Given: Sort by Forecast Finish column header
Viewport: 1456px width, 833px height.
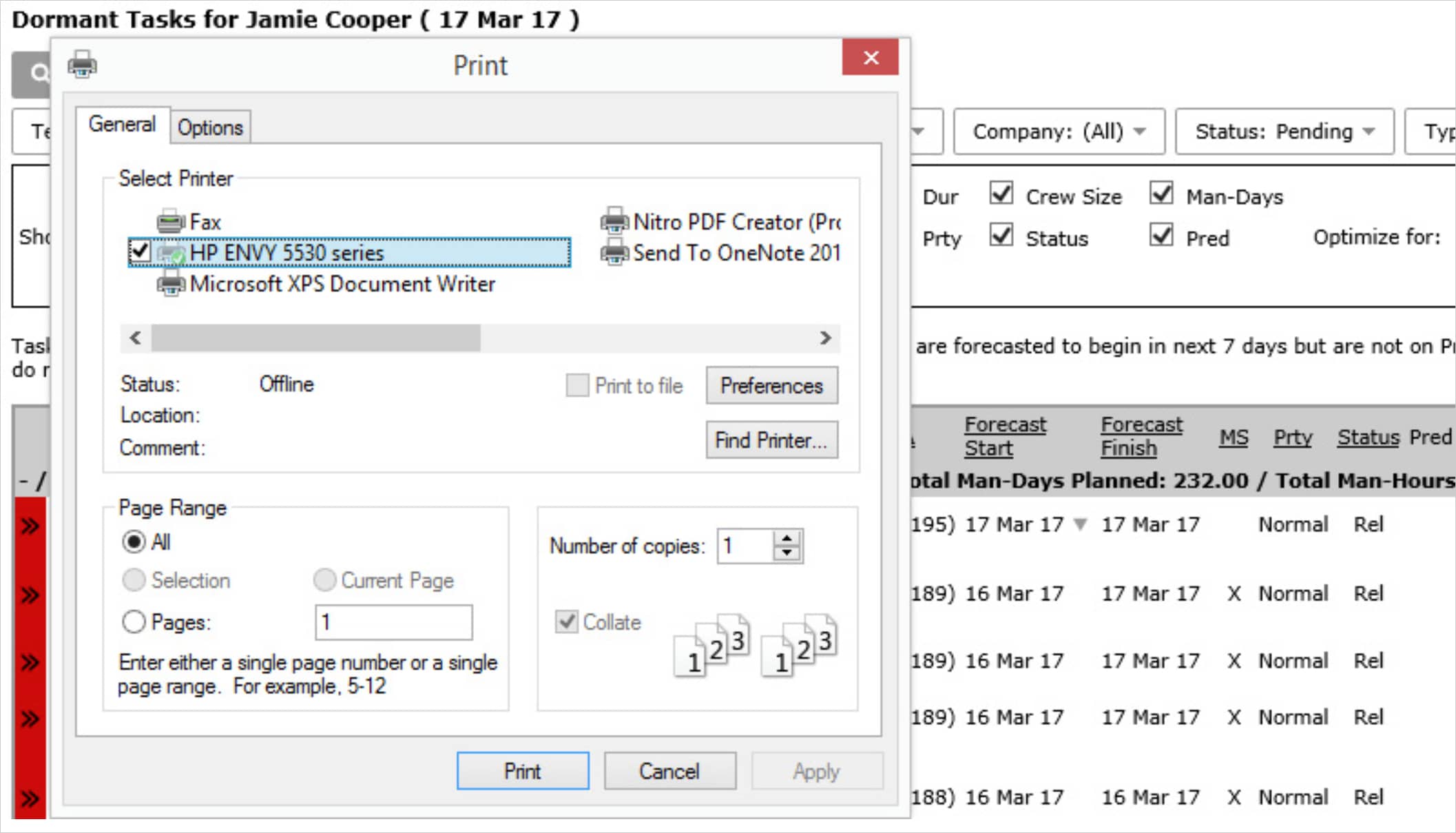Looking at the screenshot, I should coord(1141,436).
